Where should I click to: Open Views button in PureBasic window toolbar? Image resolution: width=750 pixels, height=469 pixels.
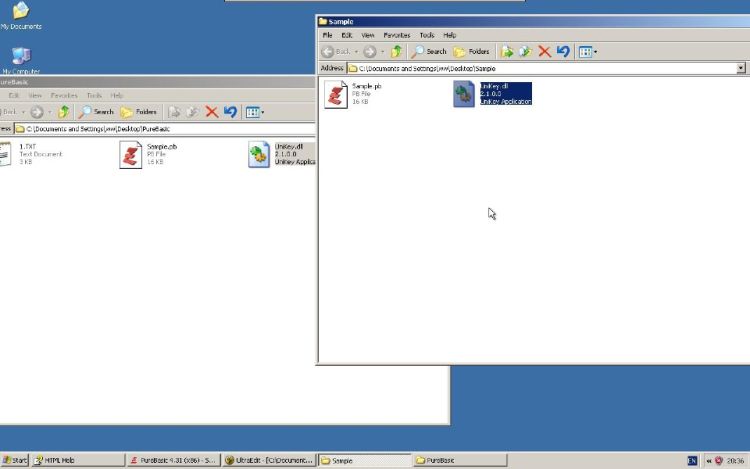coord(255,112)
